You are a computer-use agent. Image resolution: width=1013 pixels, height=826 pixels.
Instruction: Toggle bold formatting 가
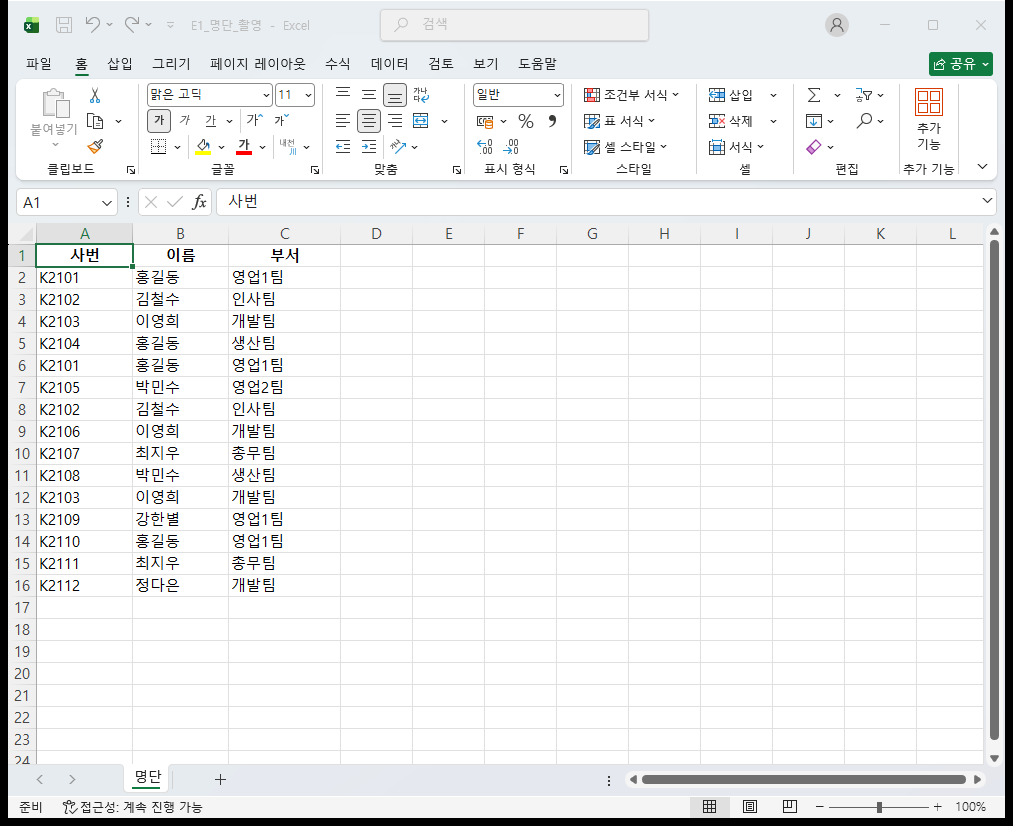[159, 120]
